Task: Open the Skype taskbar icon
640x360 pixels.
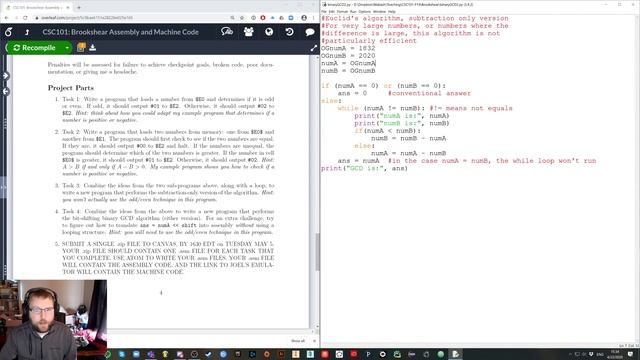Action: tap(122, 354)
